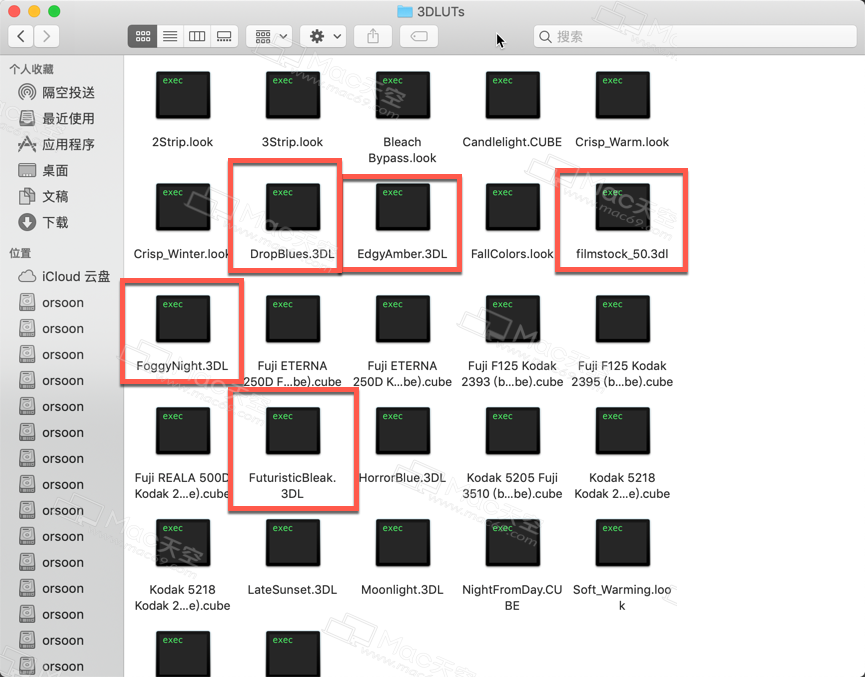Open 最近使用 in the sidebar
The image size is (865, 677).
[x=56, y=118]
